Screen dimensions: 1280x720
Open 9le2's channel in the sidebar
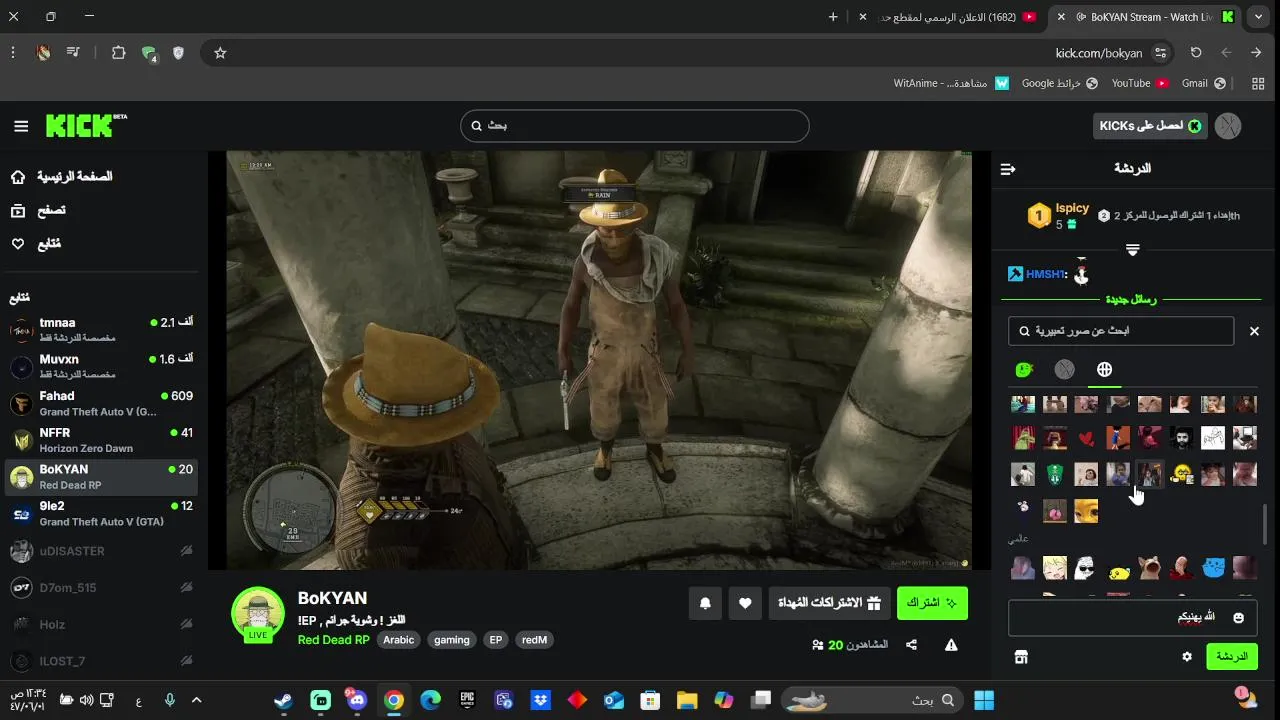(x=100, y=513)
